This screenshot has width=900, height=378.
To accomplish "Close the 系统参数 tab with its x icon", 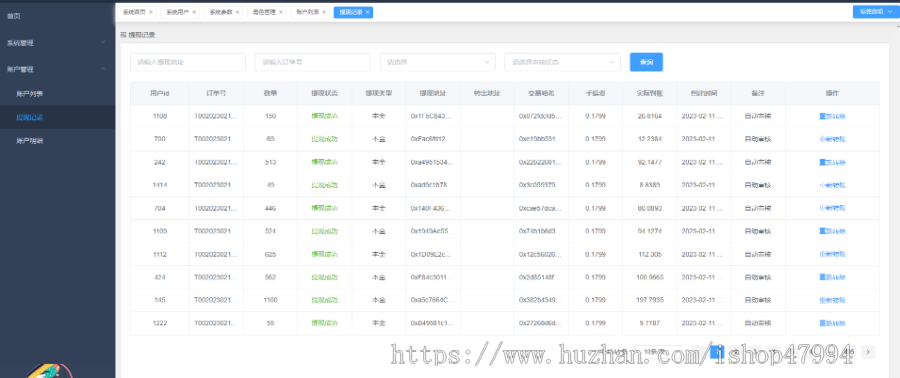I will coord(238,12).
